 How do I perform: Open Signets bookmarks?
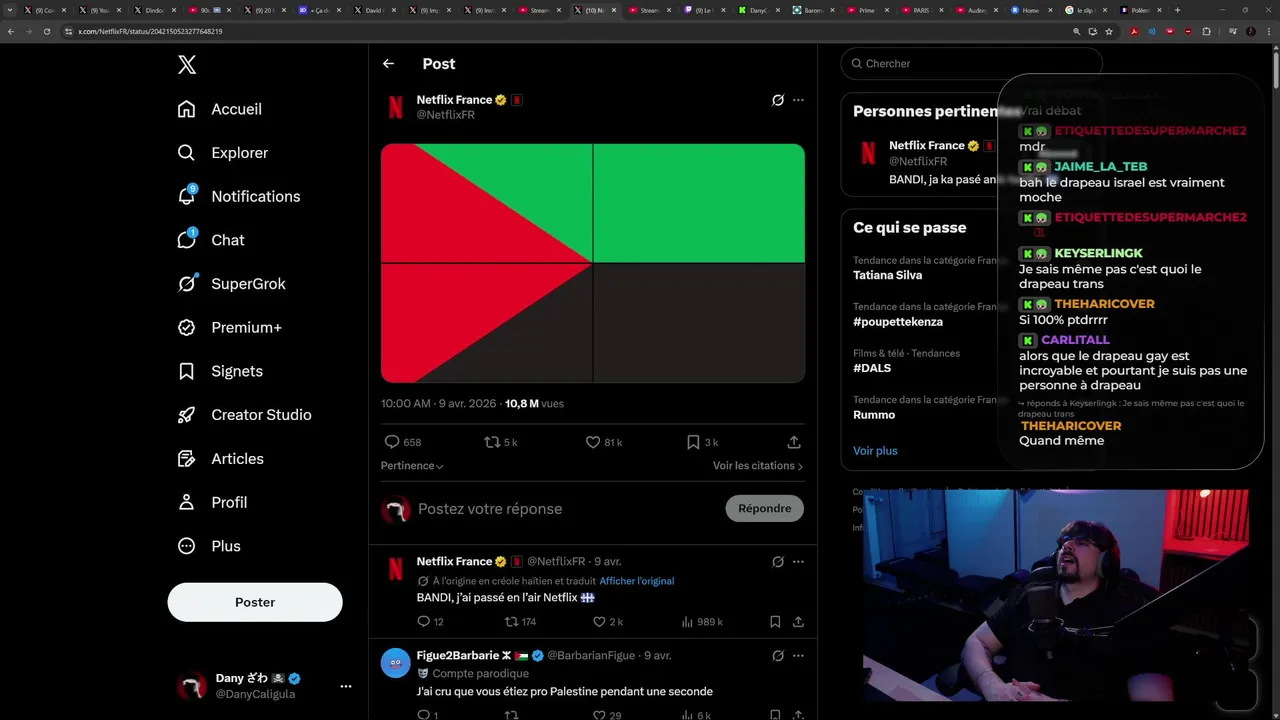220,371
